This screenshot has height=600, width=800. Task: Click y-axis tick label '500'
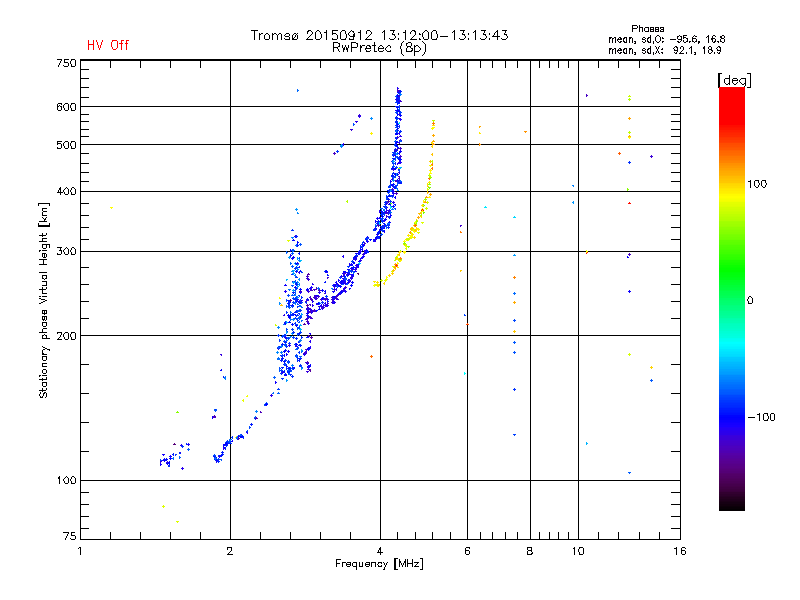(x=66, y=145)
